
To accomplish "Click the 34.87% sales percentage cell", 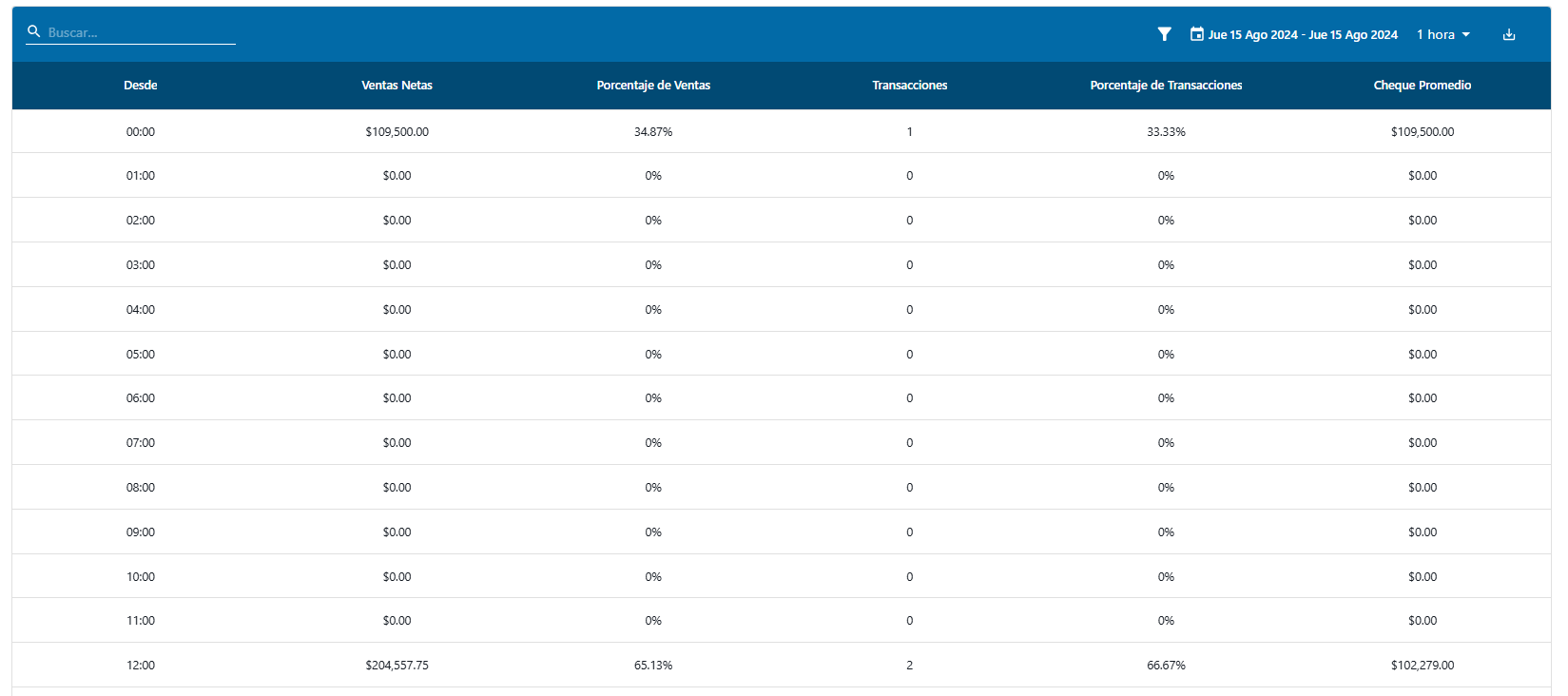I will [x=653, y=132].
